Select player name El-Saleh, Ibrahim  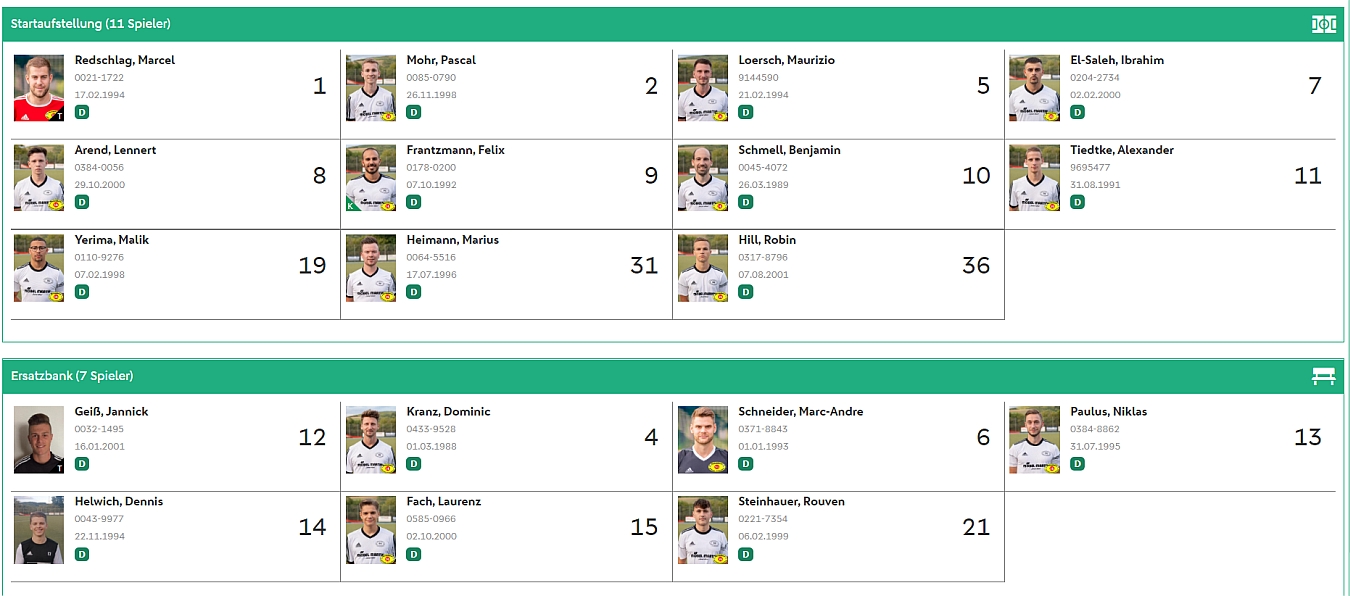(x=1117, y=60)
